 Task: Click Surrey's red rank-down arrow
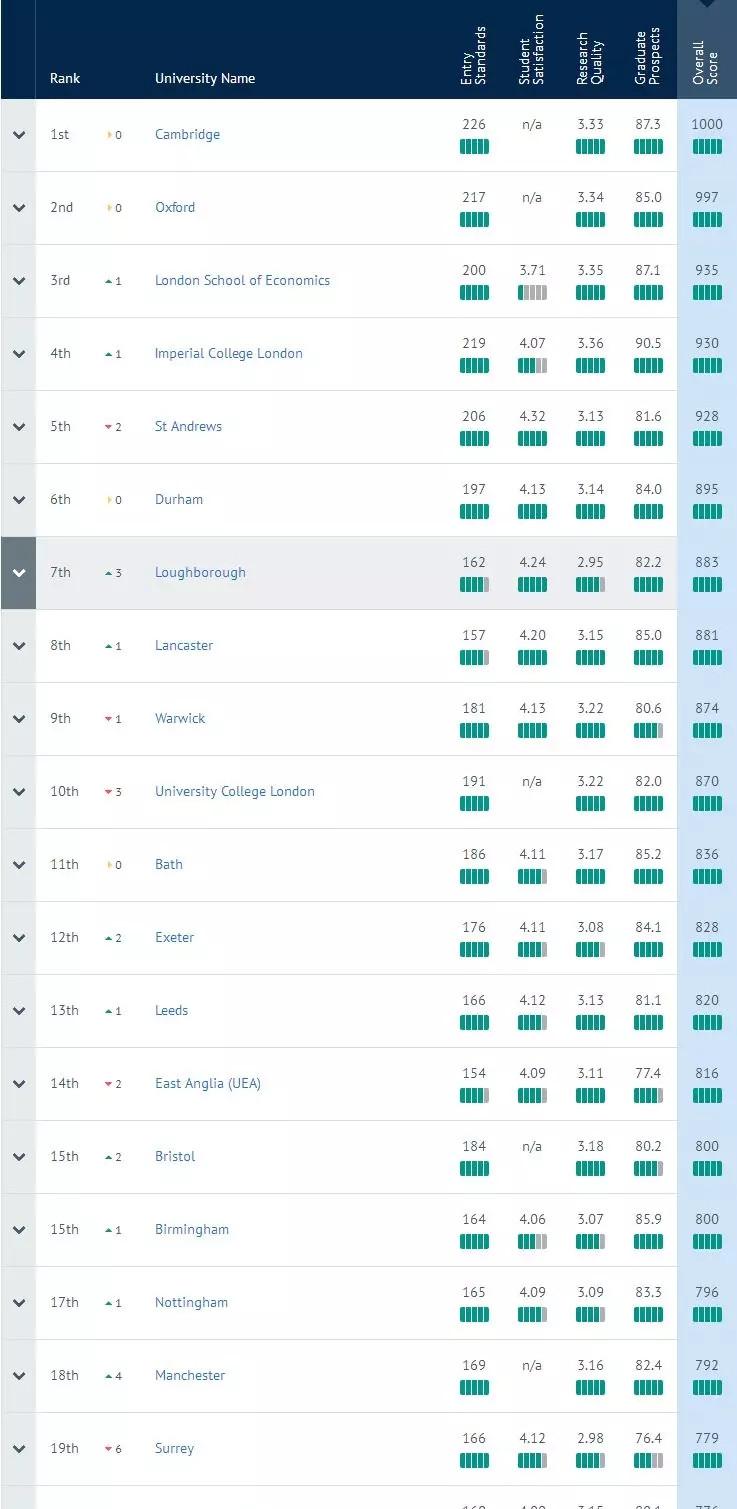tap(109, 1449)
